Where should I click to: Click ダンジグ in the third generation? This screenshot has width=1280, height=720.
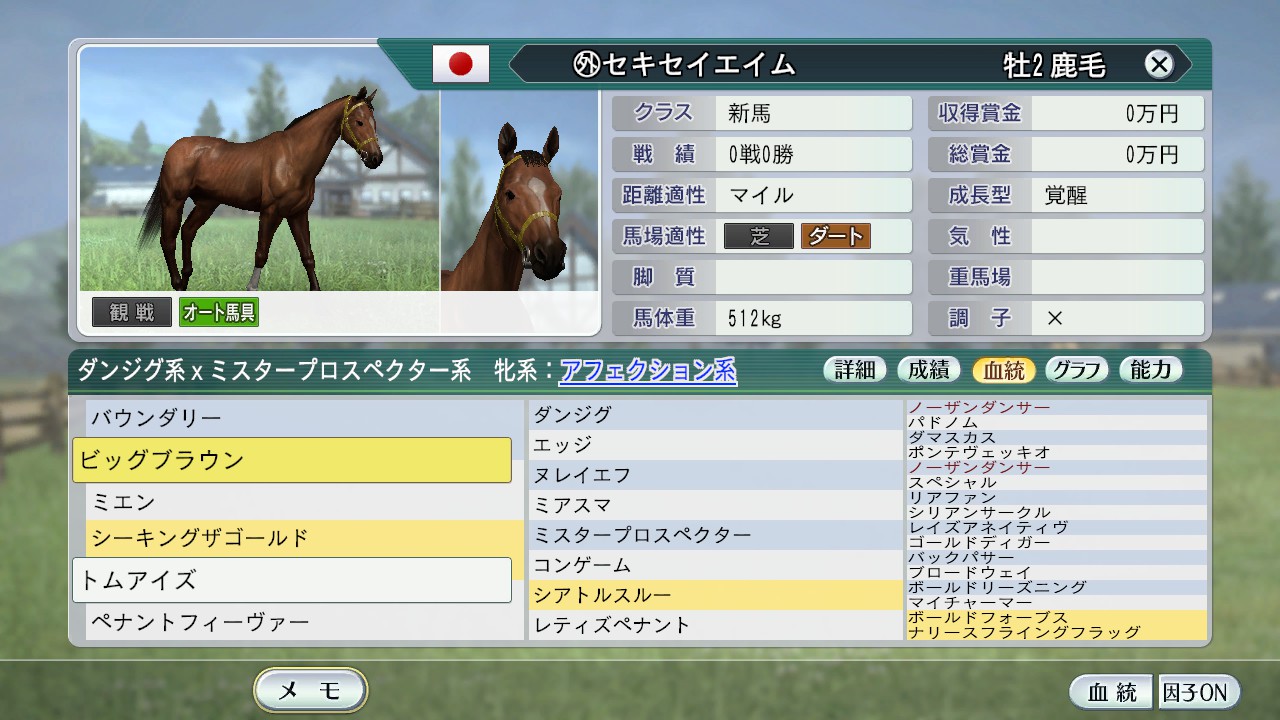click(716, 414)
